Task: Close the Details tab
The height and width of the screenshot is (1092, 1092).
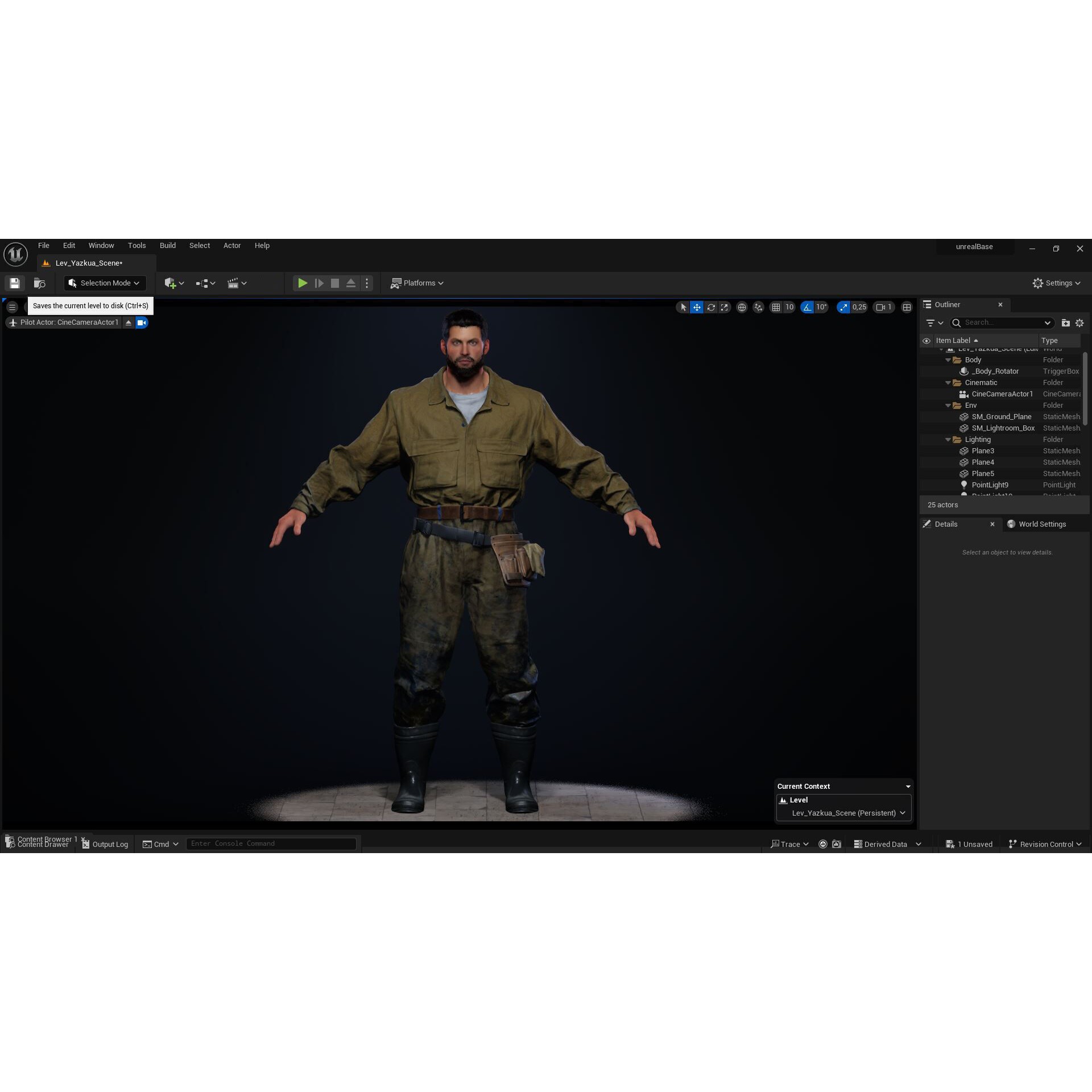Action: tap(992, 524)
